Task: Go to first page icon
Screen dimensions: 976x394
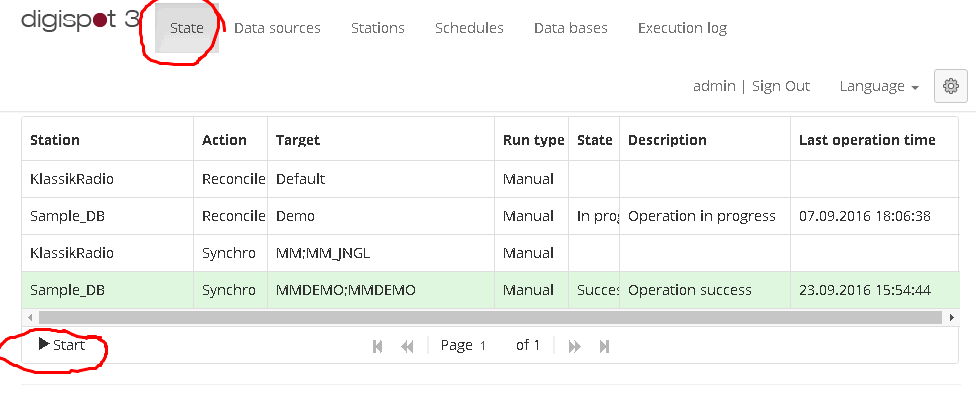Action: (377, 346)
